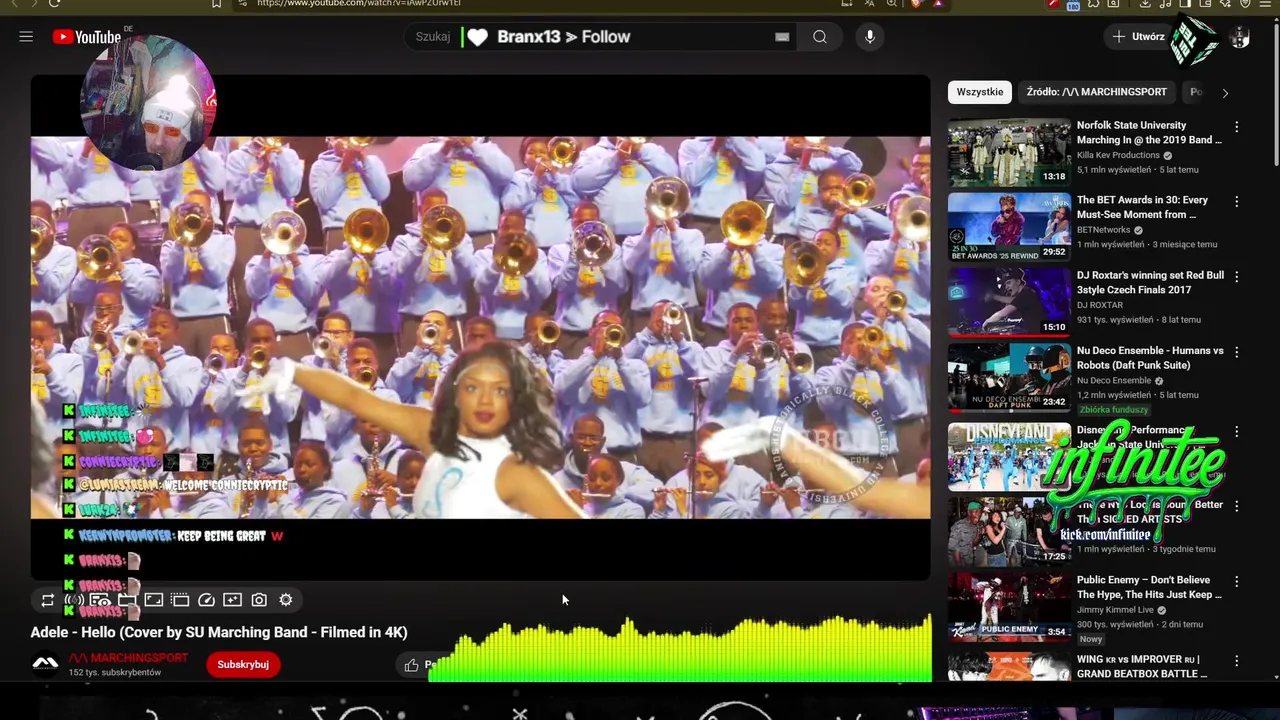Open the playback speed gauge icon
Viewport: 1280px width, 720px height.
[206, 600]
